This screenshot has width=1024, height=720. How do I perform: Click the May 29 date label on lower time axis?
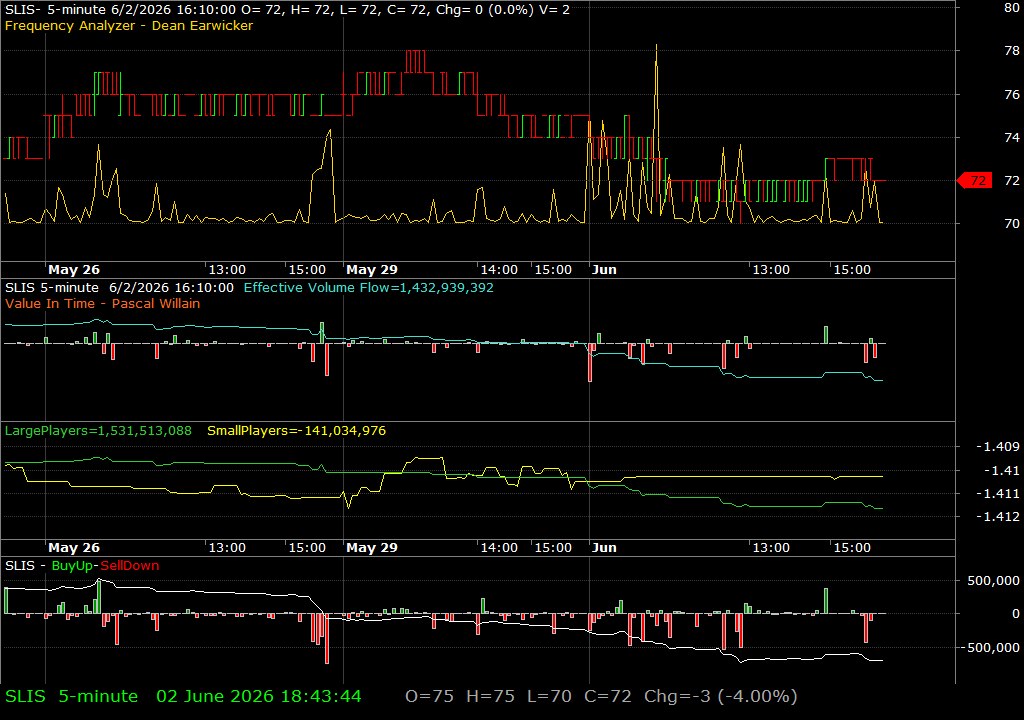(372, 548)
